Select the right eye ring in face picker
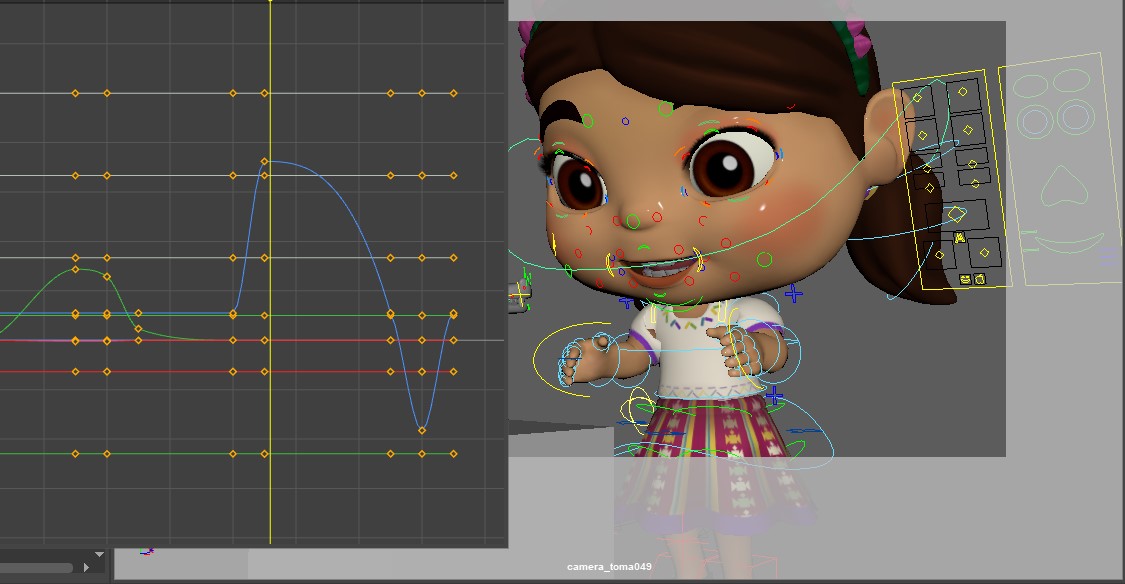 pyautogui.click(x=1075, y=116)
